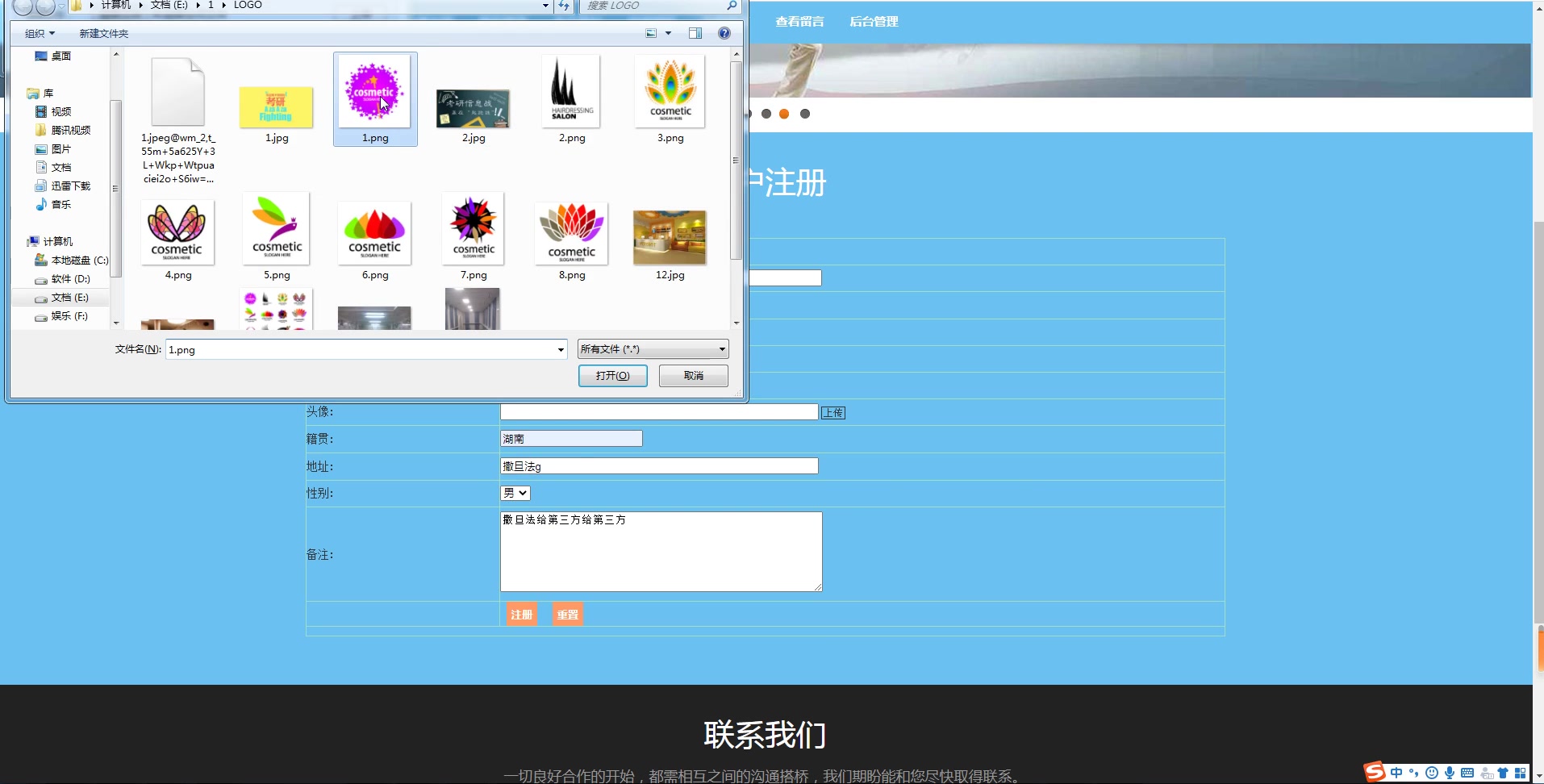The height and width of the screenshot is (784, 1544).
Task: Click the LOGO breadcrumb
Action: 248,5
